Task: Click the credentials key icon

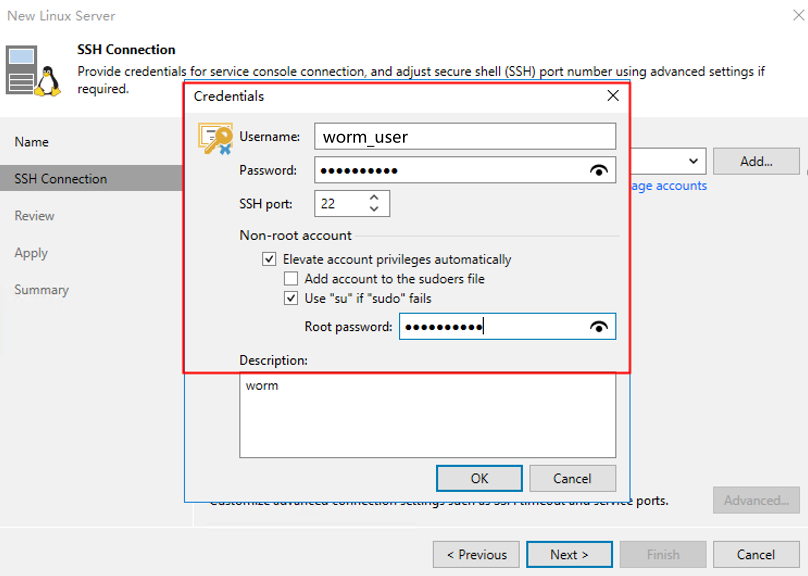Action: (215, 140)
